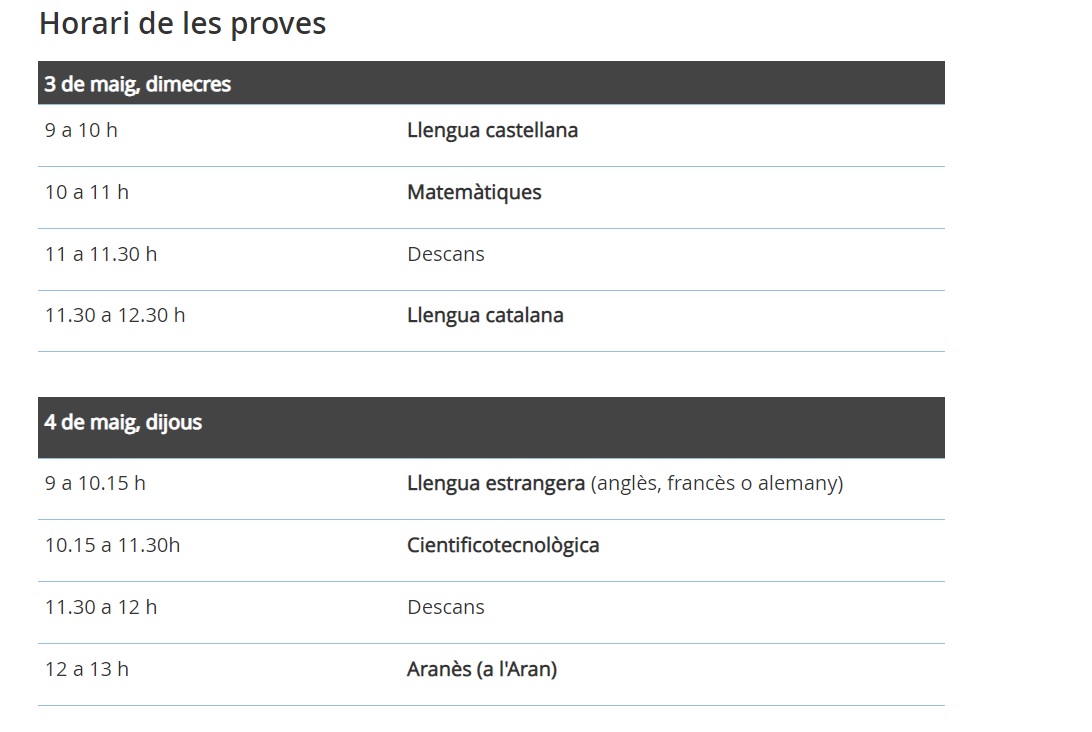Image resolution: width=1092 pixels, height=732 pixels.
Task: Click the "11.30 a 12 h" time cell
Action: point(101,607)
